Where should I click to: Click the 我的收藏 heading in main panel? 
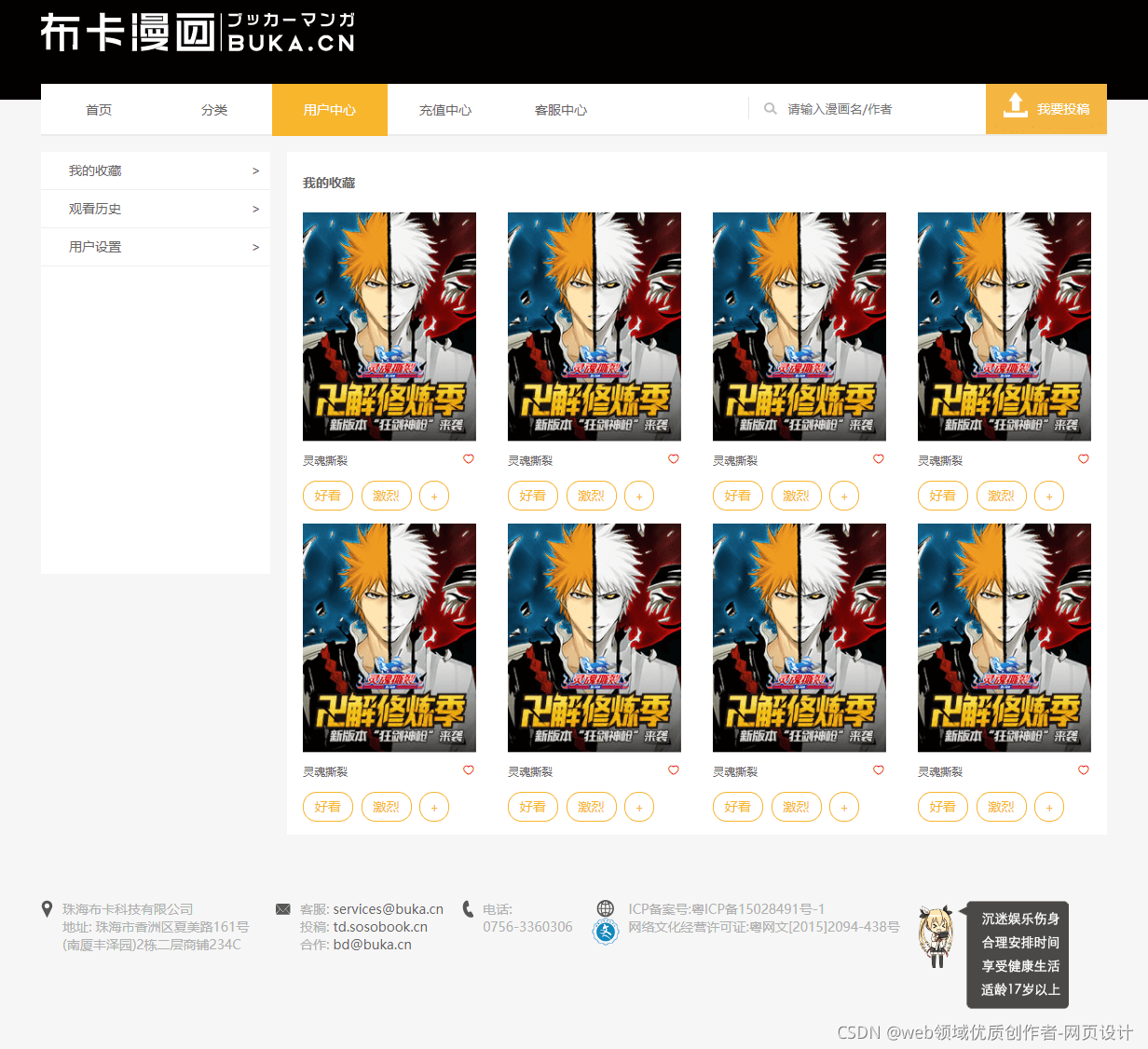(329, 183)
